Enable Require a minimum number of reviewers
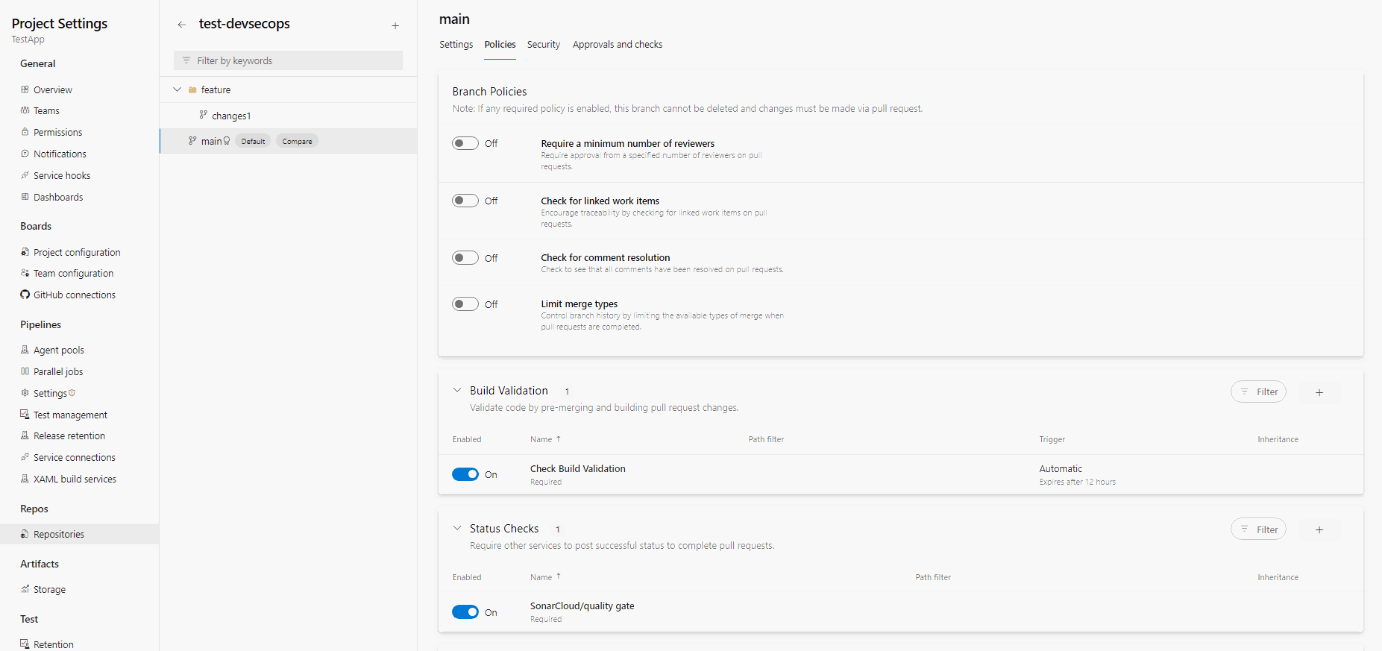Image resolution: width=1382 pixels, height=651 pixels. 465,144
